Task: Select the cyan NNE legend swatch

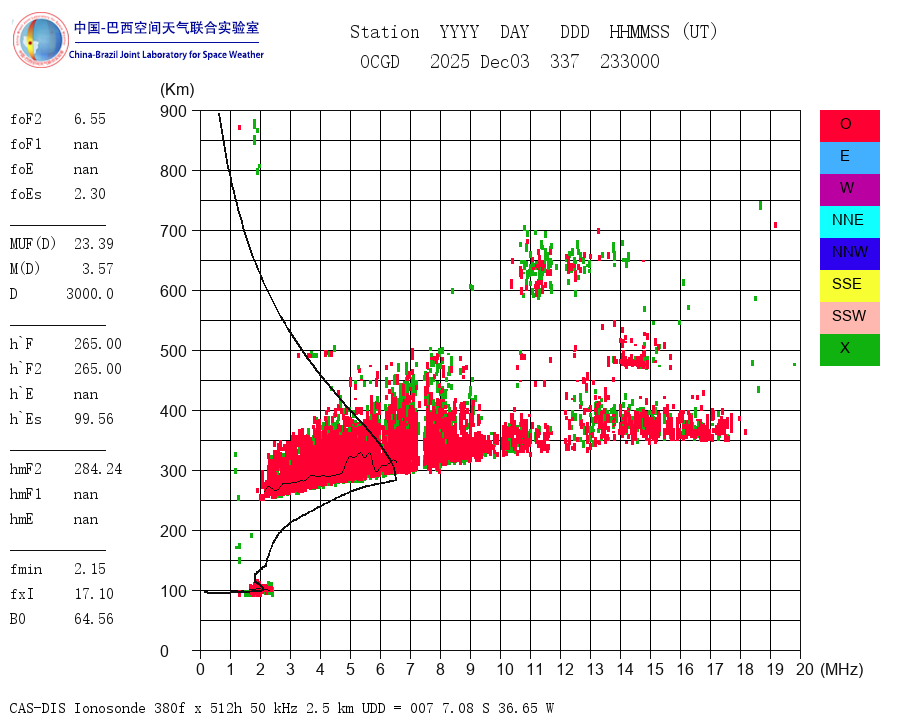Action: [x=849, y=222]
